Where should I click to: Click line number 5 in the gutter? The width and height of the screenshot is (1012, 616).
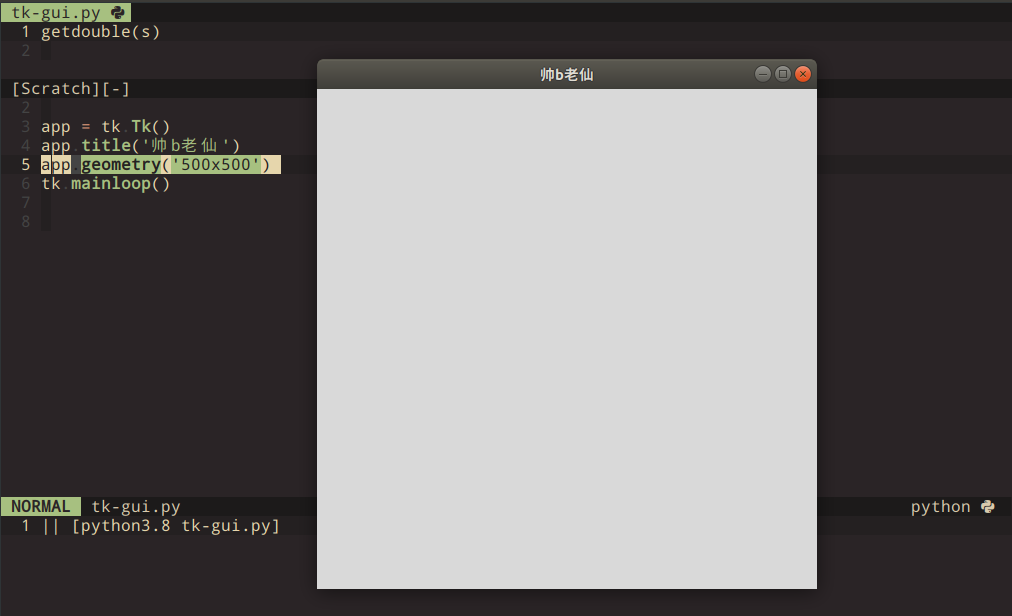click(x=26, y=165)
